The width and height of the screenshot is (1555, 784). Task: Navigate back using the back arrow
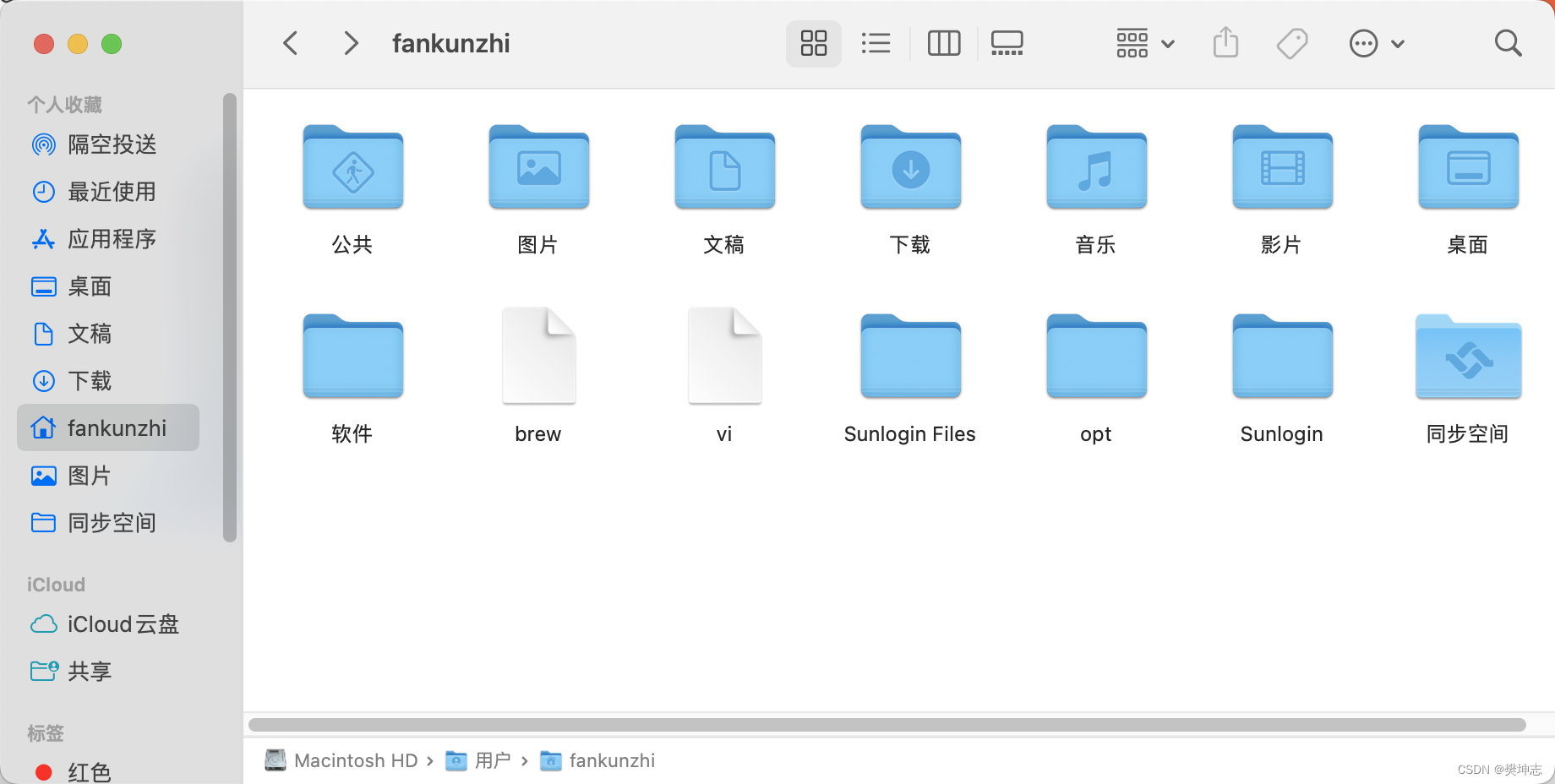click(291, 43)
